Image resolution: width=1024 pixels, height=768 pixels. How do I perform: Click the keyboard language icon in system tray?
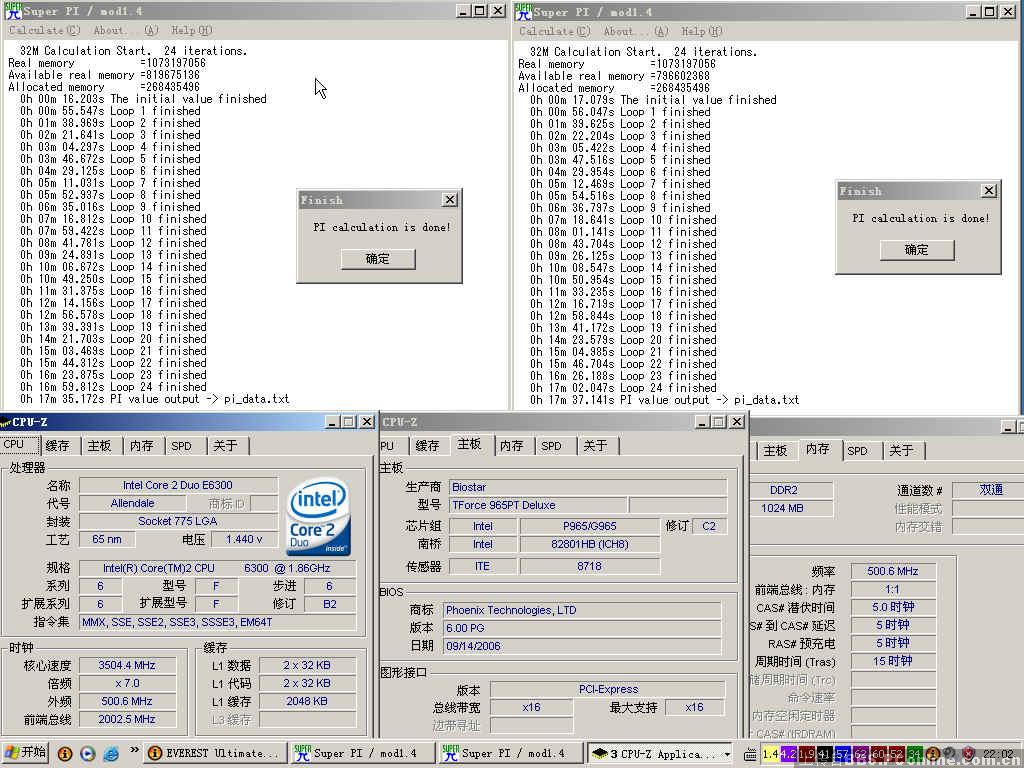pyautogui.click(x=750, y=755)
